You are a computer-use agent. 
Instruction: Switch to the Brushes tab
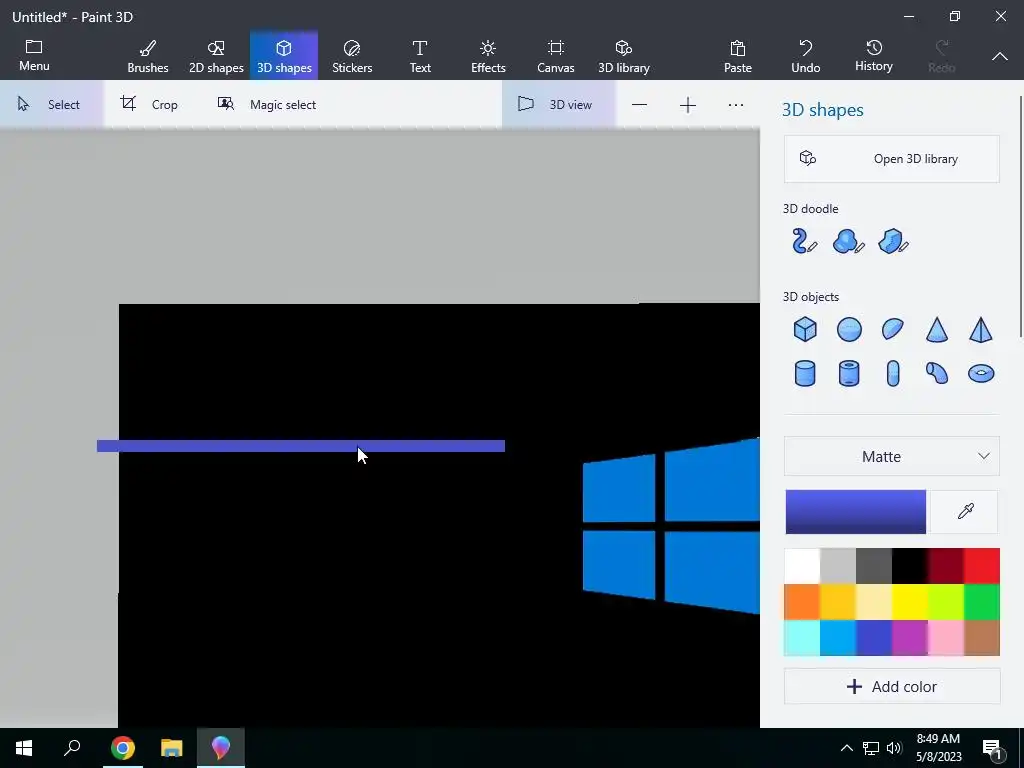[x=148, y=56]
